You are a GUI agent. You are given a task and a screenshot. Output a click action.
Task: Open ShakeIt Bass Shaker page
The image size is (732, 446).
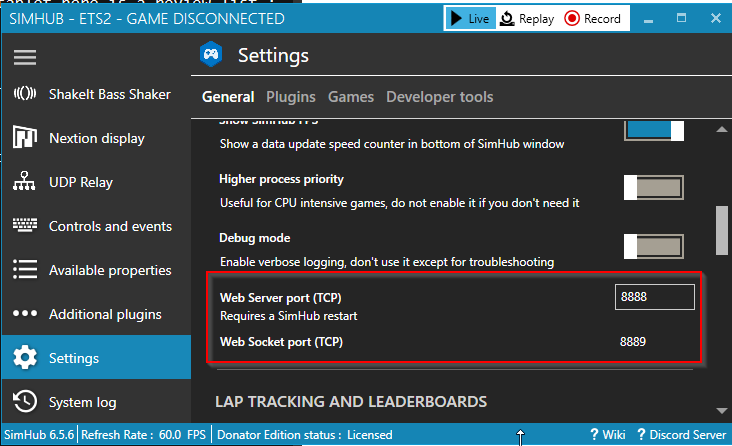96,94
